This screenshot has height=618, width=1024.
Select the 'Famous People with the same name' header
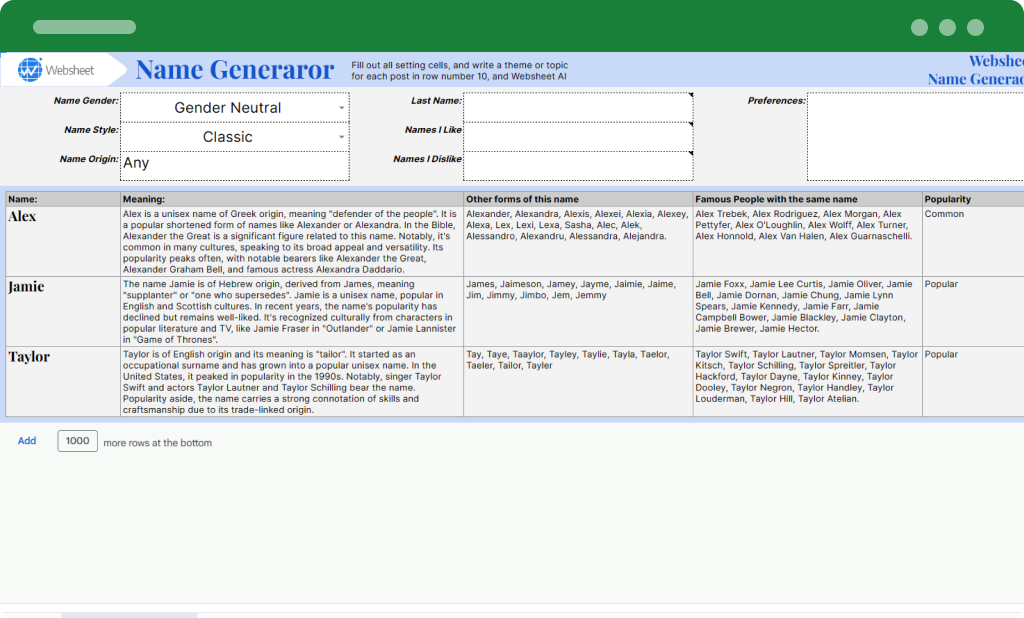coord(807,199)
